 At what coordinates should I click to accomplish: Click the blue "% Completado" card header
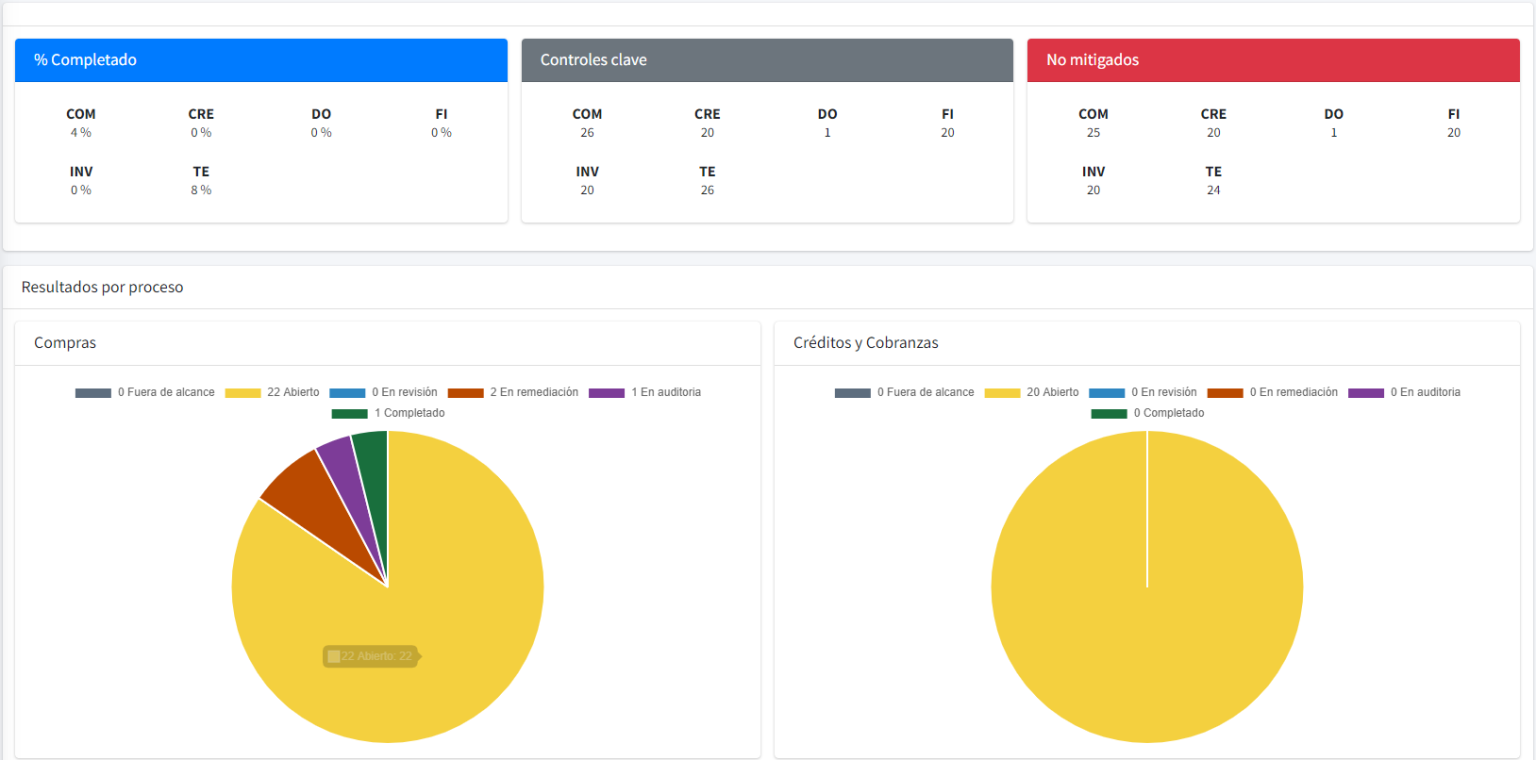point(261,60)
